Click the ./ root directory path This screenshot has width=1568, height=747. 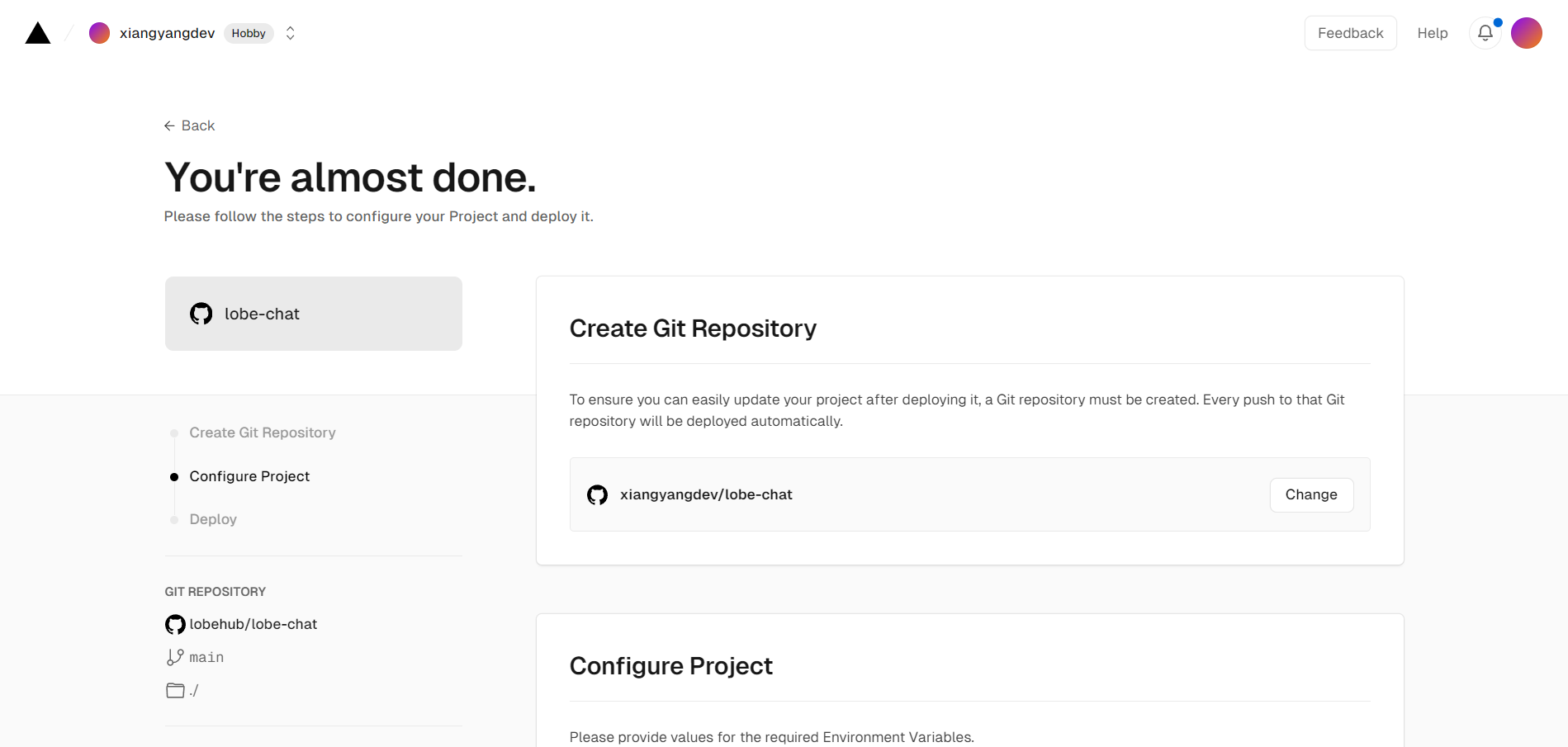pos(194,690)
